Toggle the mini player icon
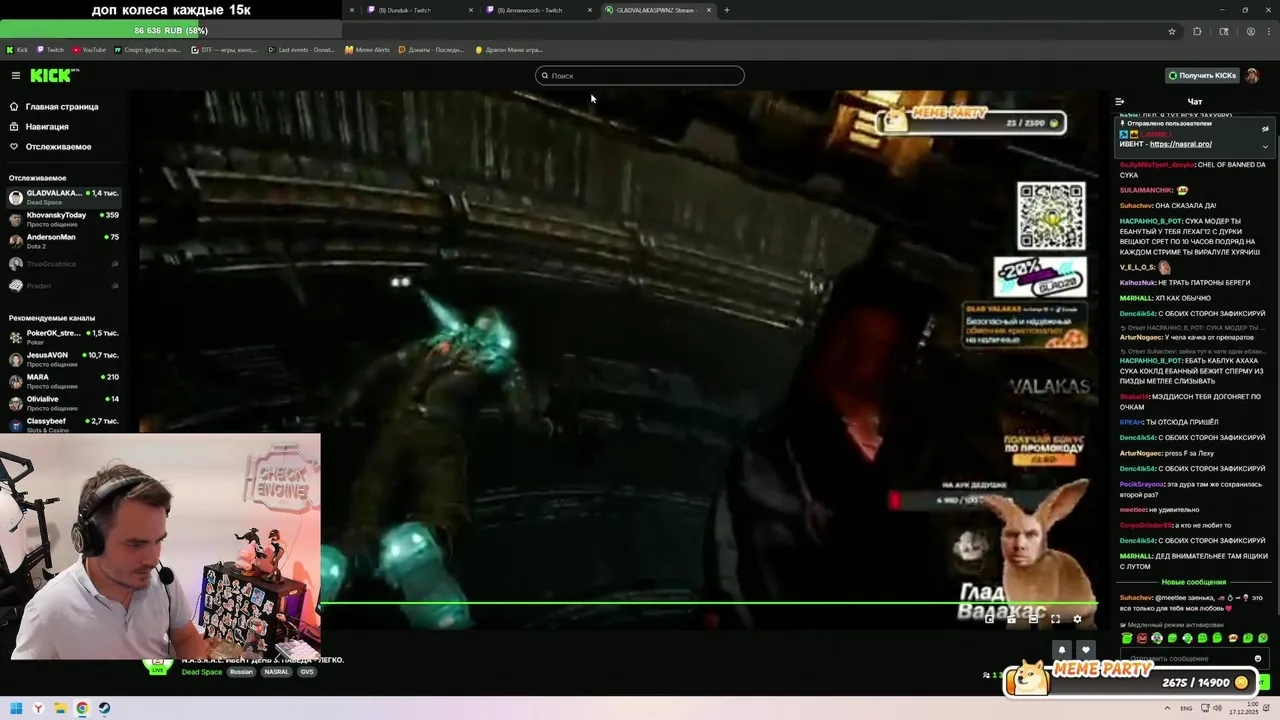 (x=989, y=619)
